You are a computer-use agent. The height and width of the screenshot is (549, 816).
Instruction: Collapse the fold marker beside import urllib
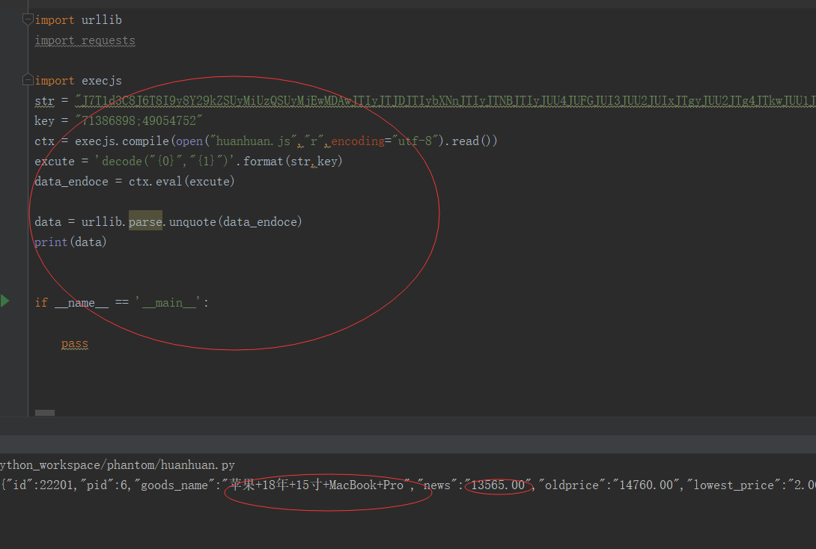(28, 20)
